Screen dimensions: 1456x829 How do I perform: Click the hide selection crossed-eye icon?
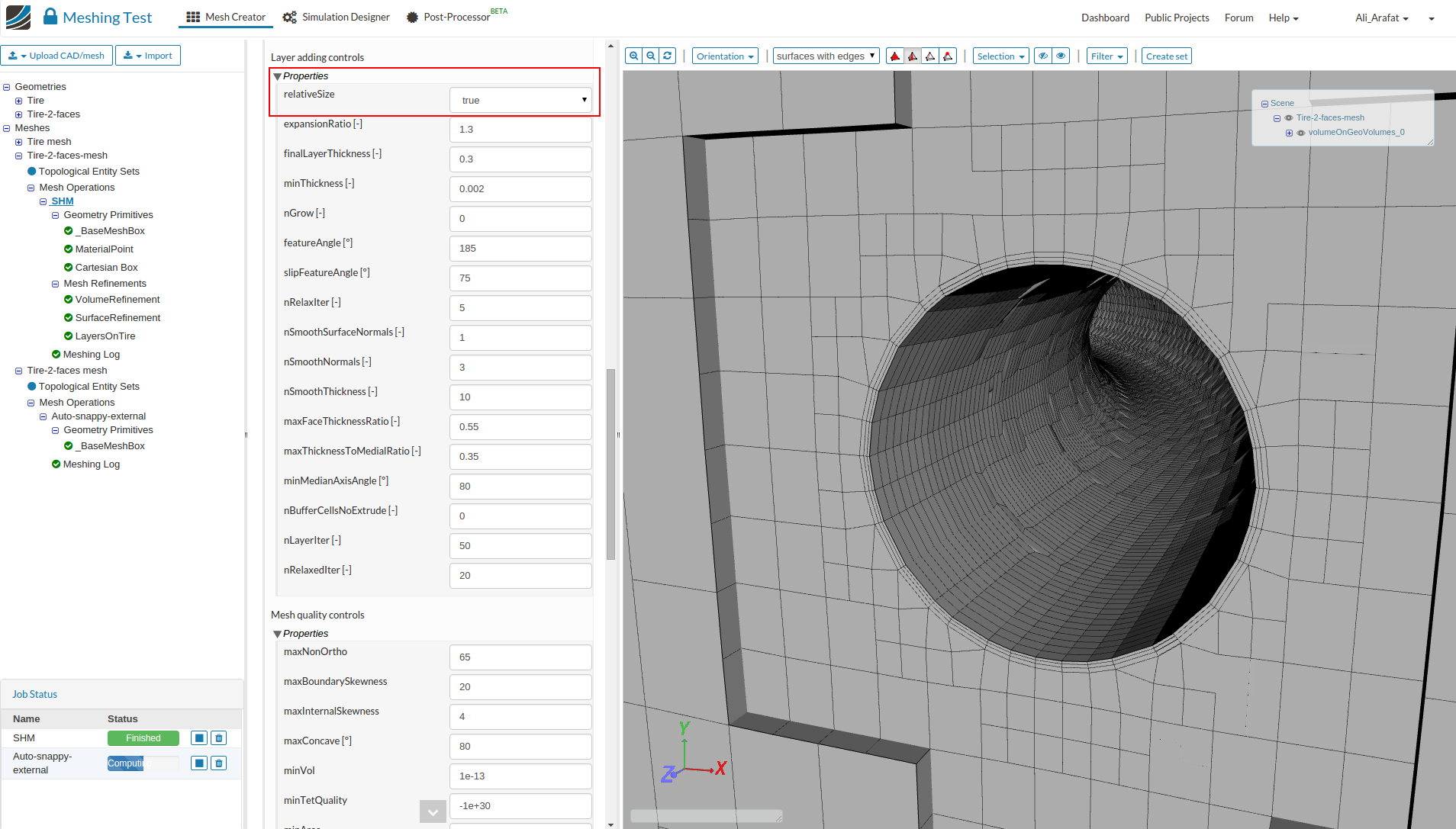pos(1043,56)
